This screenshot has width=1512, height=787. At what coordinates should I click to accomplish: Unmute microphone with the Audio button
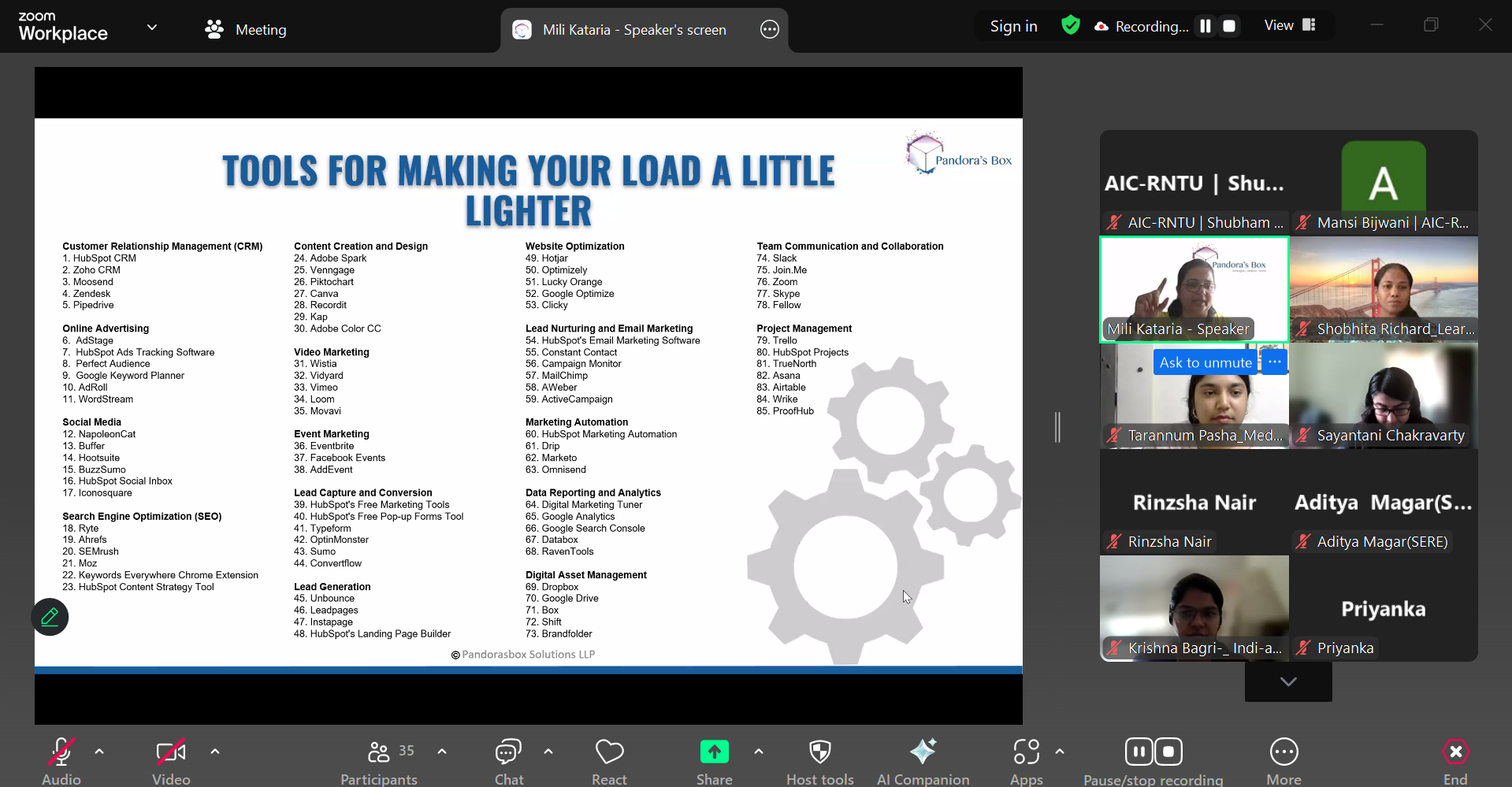pos(61,754)
